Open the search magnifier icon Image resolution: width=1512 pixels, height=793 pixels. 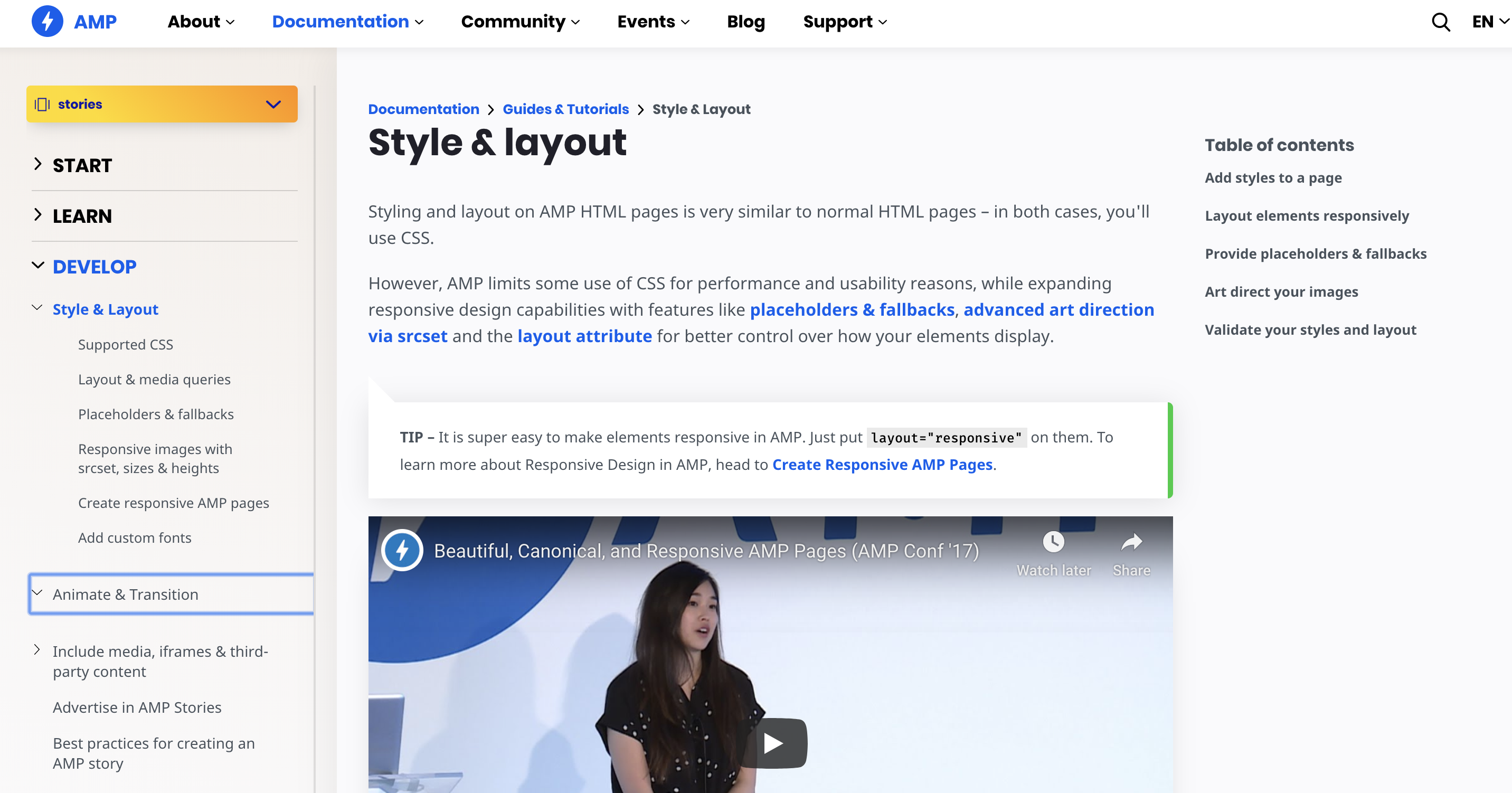1440,22
